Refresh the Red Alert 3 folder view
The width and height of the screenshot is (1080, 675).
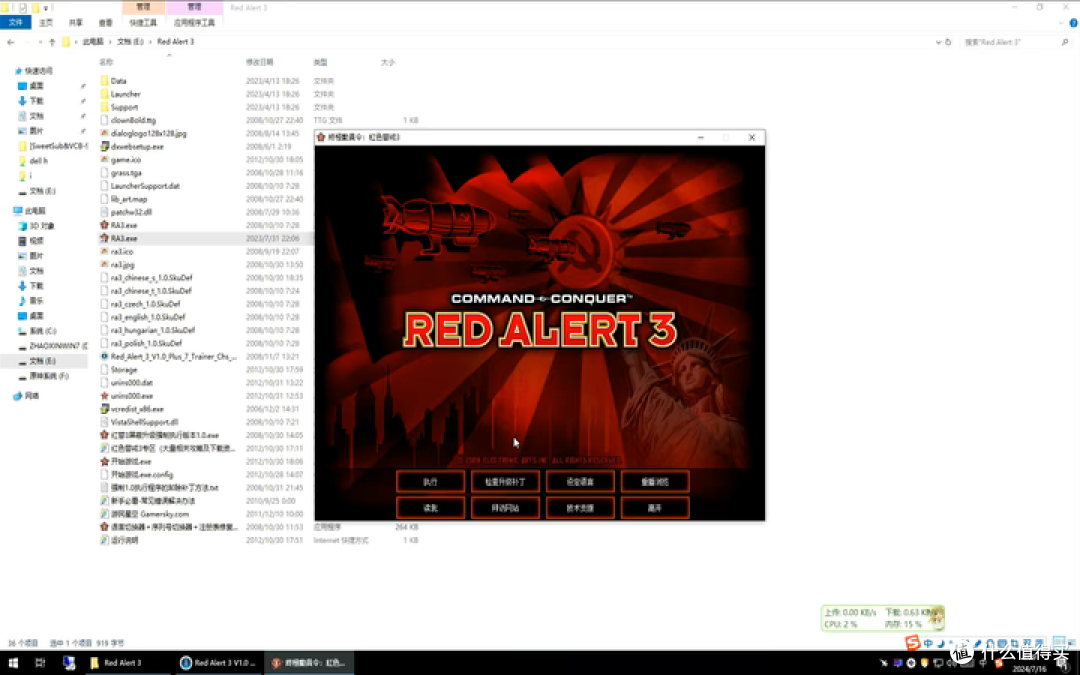pos(948,42)
